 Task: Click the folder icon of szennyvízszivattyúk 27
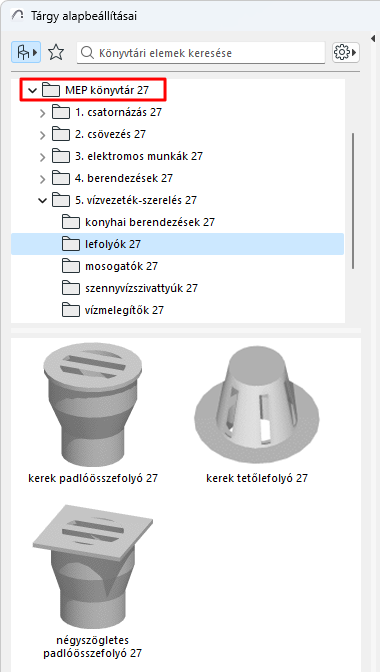coord(71,288)
